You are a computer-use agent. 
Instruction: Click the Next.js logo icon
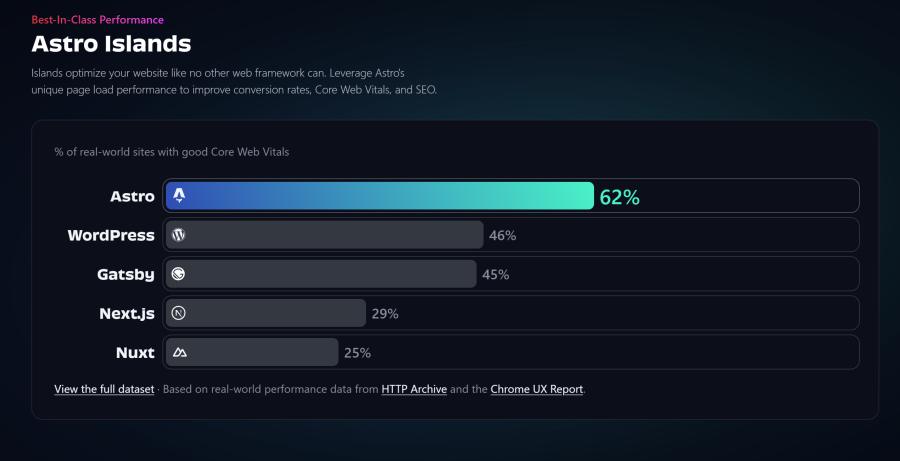tap(179, 313)
